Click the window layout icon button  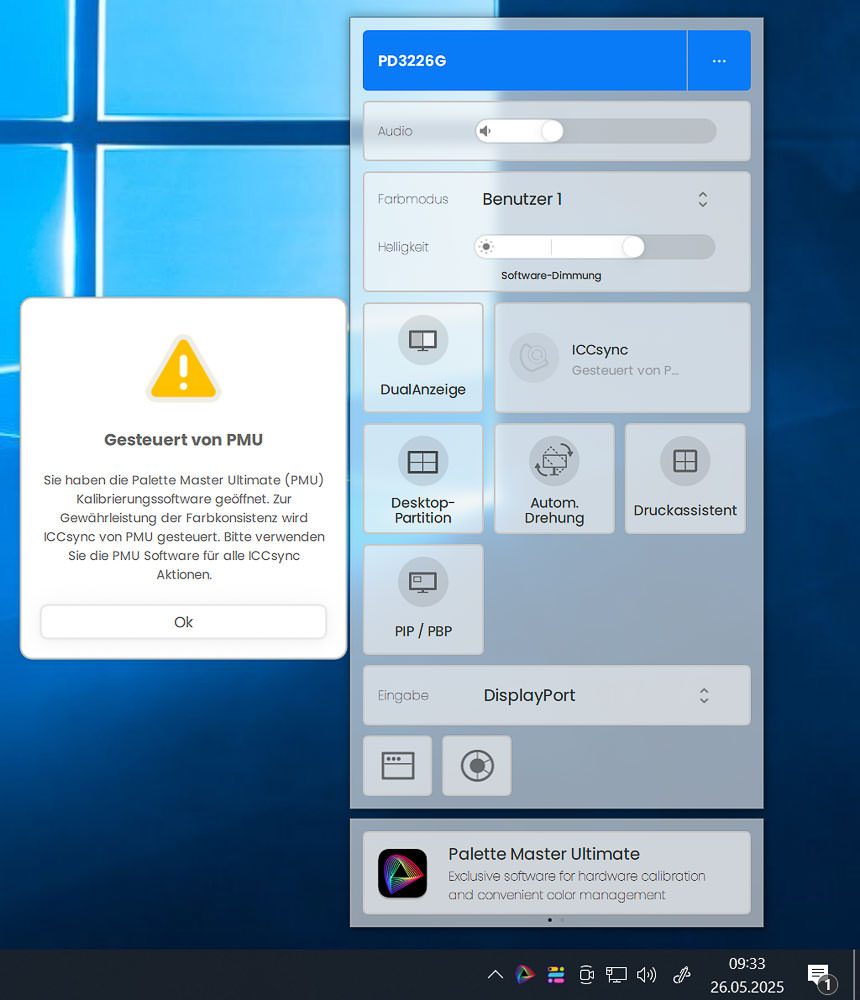click(x=397, y=765)
